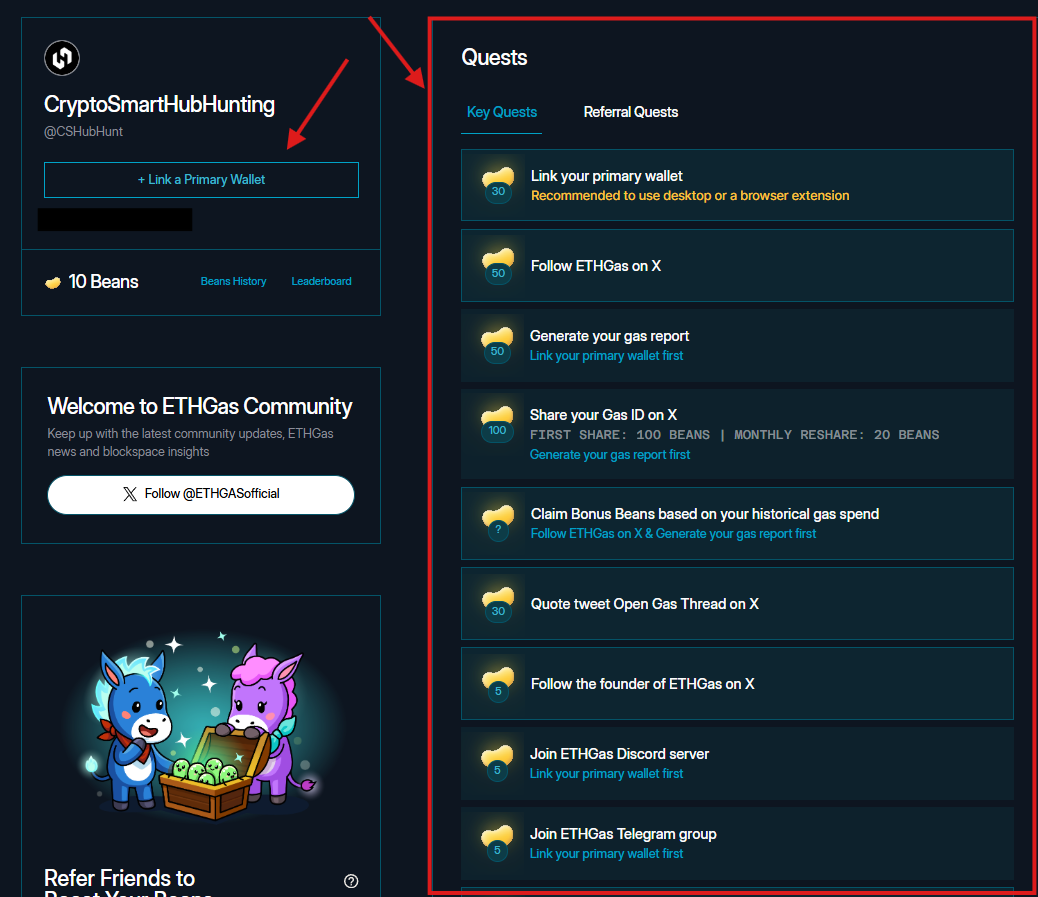
Task: Open the Referral Quests tab
Action: point(630,112)
